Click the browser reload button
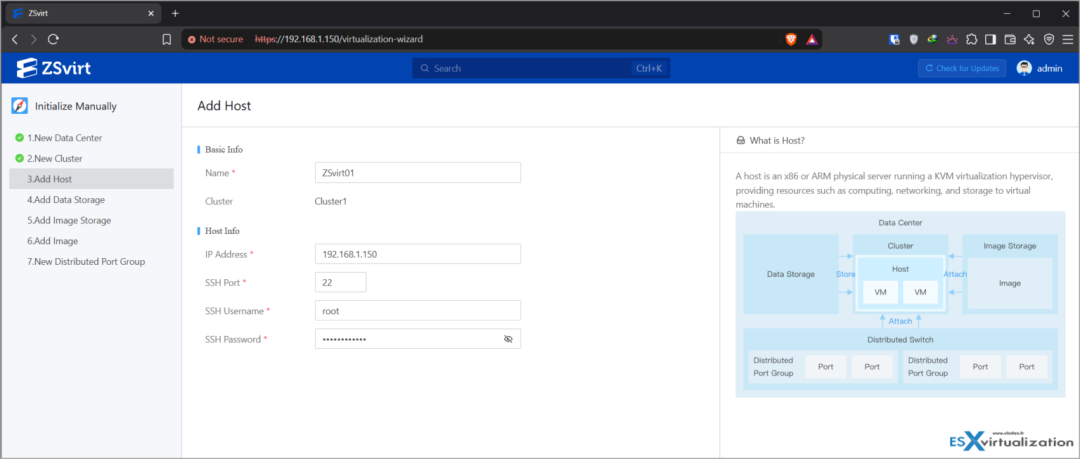Viewport: 1080px width, 459px height. (x=53, y=39)
